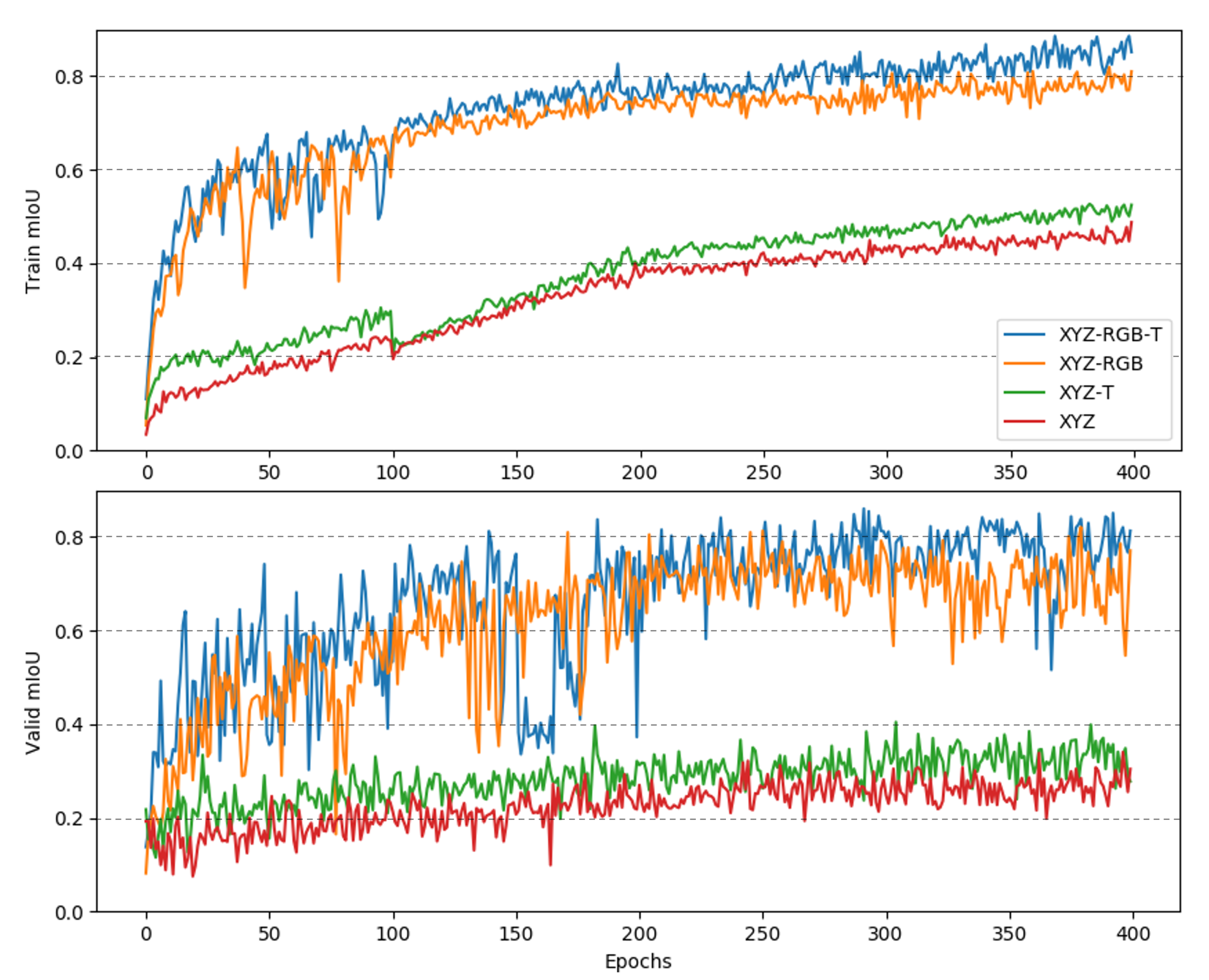Viewport: 1209px width, 980px height.
Task: Click the 400 tick on bottom plot x-axis
Action: tap(1133, 934)
